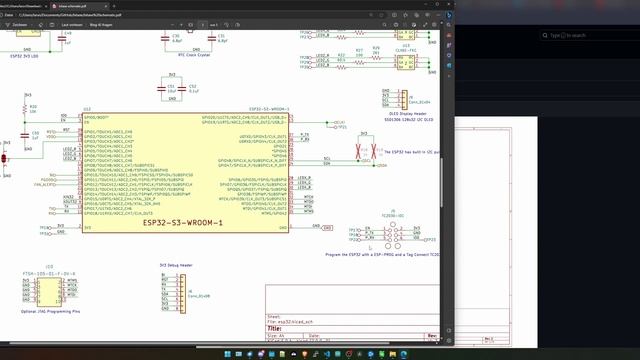Click the page number input field
This screenshot has height=360, width=640.
pyautogui.click(x=202, y=25)
